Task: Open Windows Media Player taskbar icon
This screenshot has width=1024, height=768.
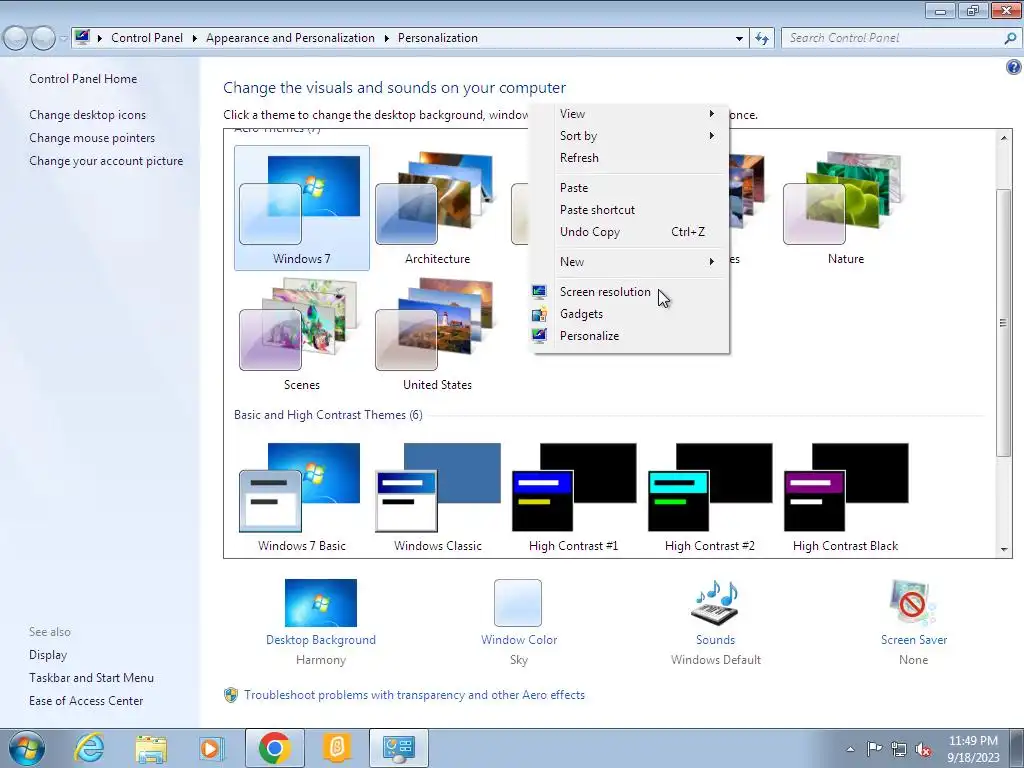Action: pyautogui.click(x=212, y=748)
